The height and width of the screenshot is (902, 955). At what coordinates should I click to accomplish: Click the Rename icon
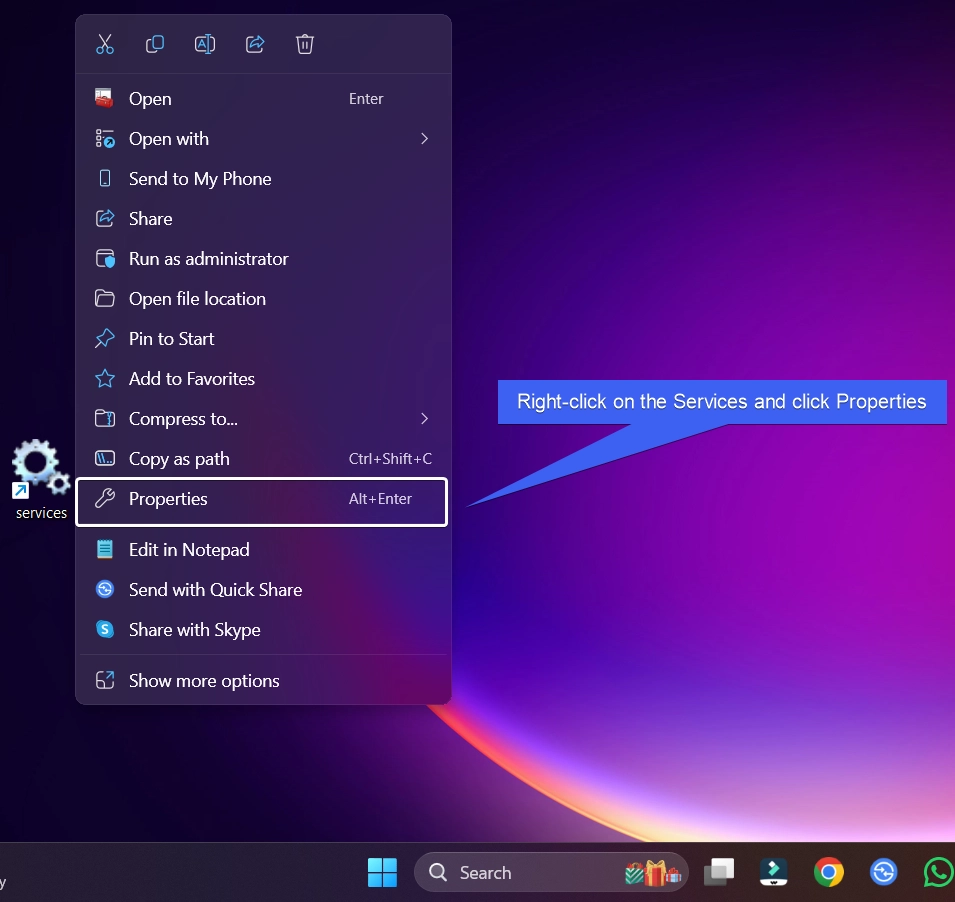point(205,44)
